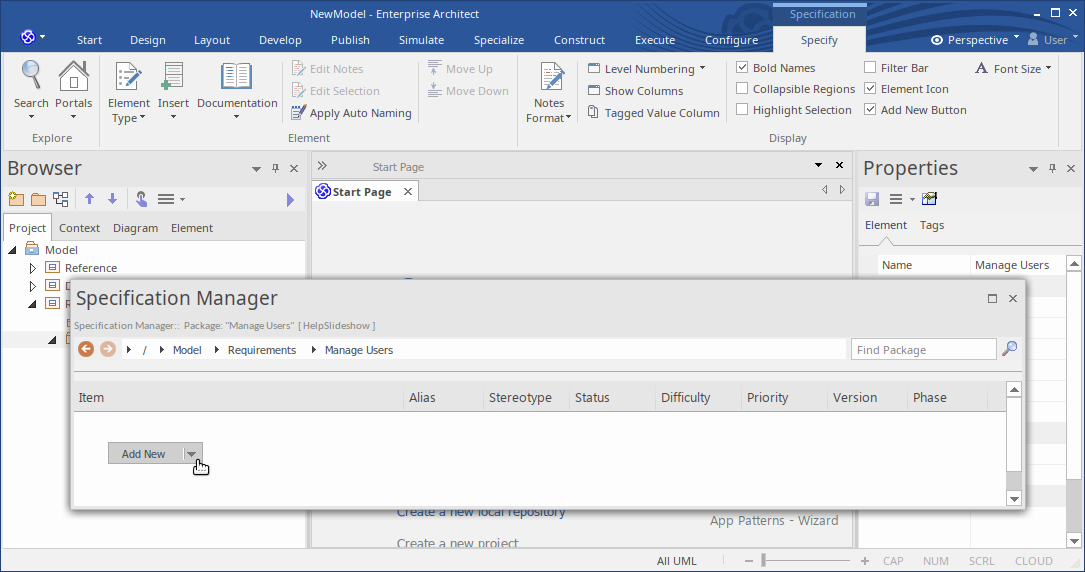Image resolution: width=1085 pixels, height=572 pixels.
Task: Open the Add New dropdown arrow
Action: 192,454
